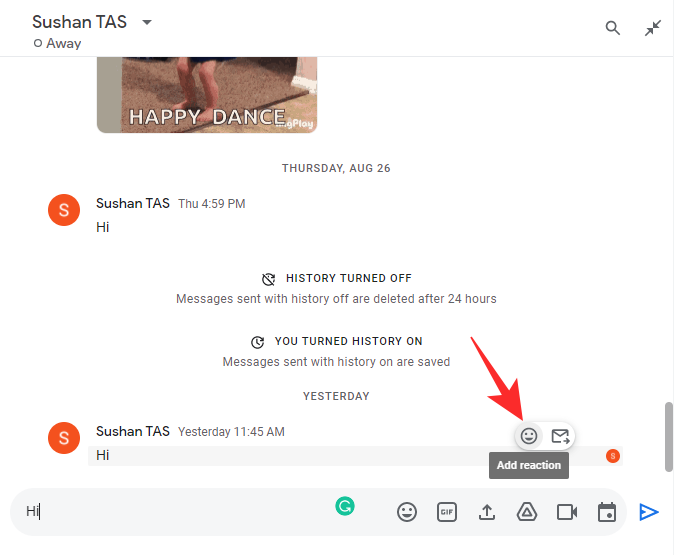Viewport: 677px width, 555px height.
Task: Click the history off clock icon
Action: click(269, 279)
